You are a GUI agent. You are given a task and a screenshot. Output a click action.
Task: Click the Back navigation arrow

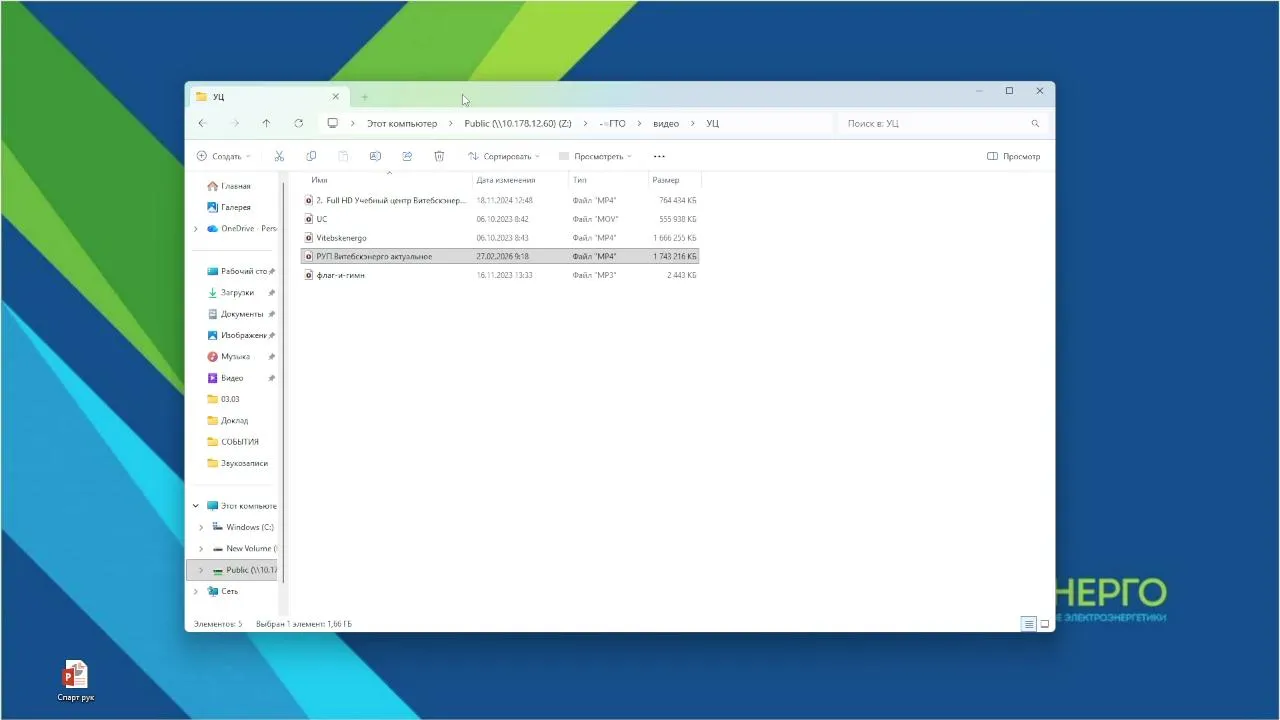(x=202, y=123)
